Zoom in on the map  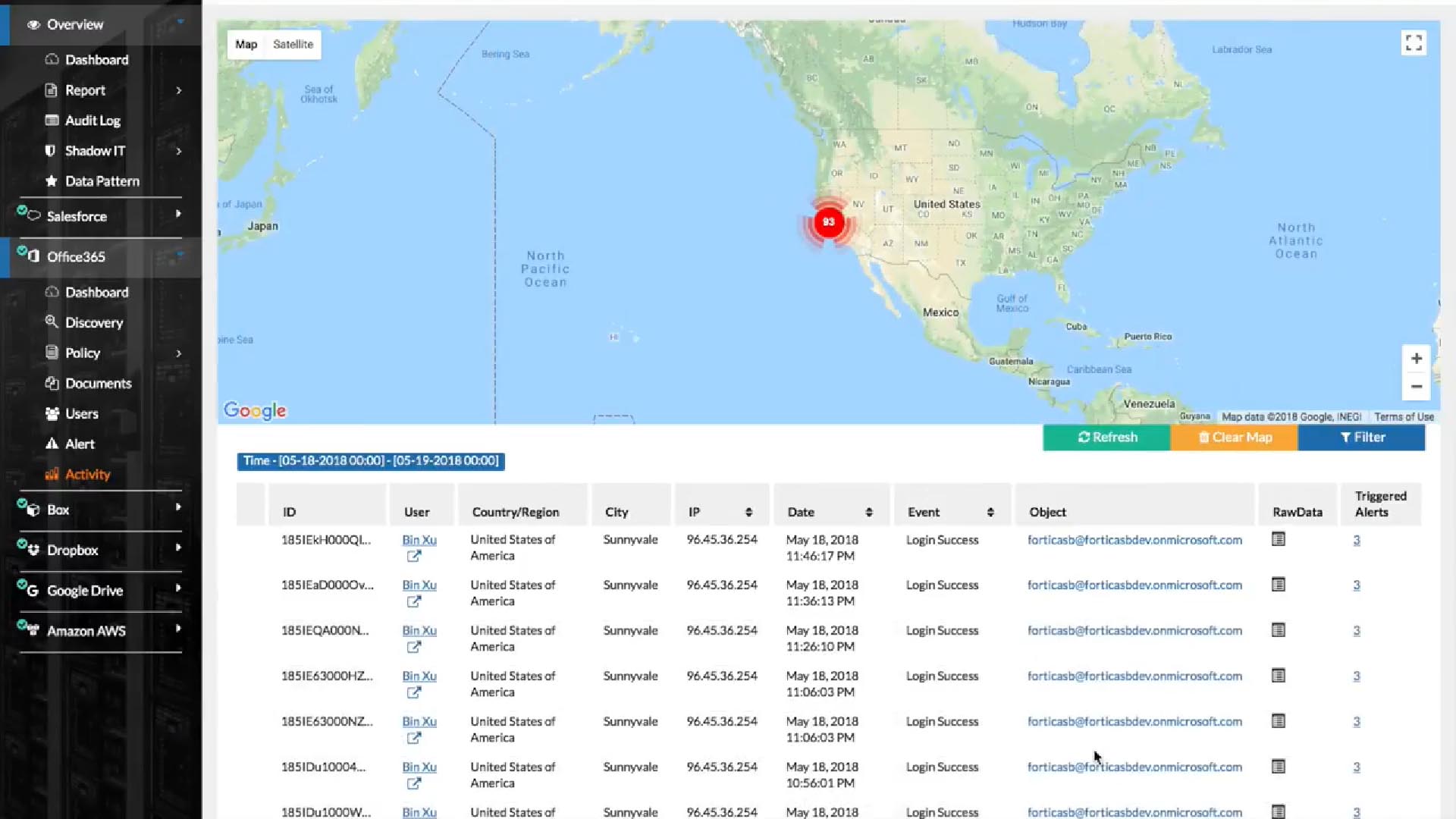coord(1416,359)
